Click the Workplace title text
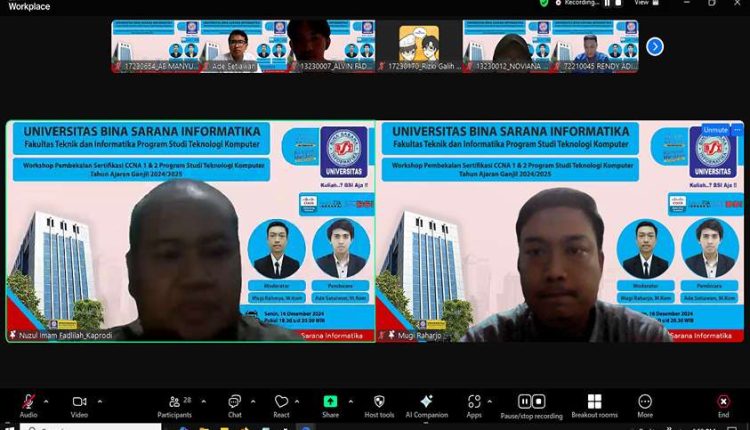Screen dimensions: 750x430 click(29, 6)
